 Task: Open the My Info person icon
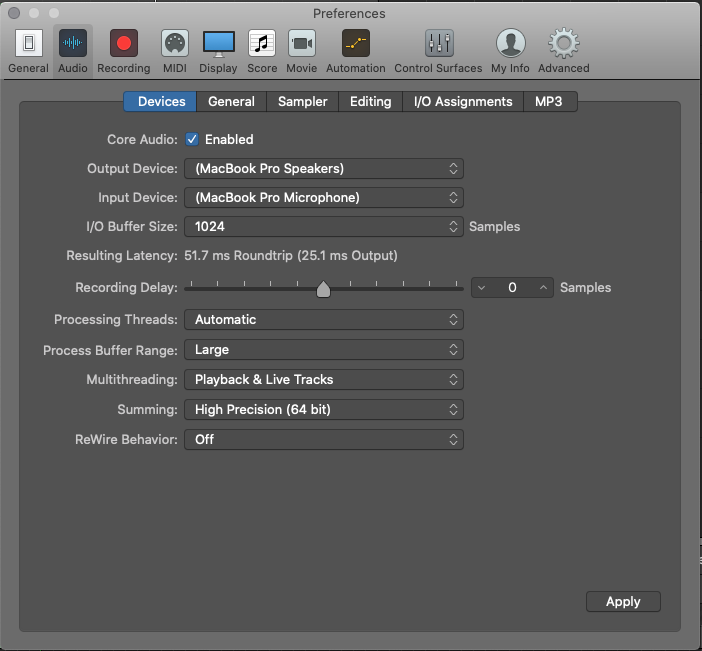tap(510, 43)
